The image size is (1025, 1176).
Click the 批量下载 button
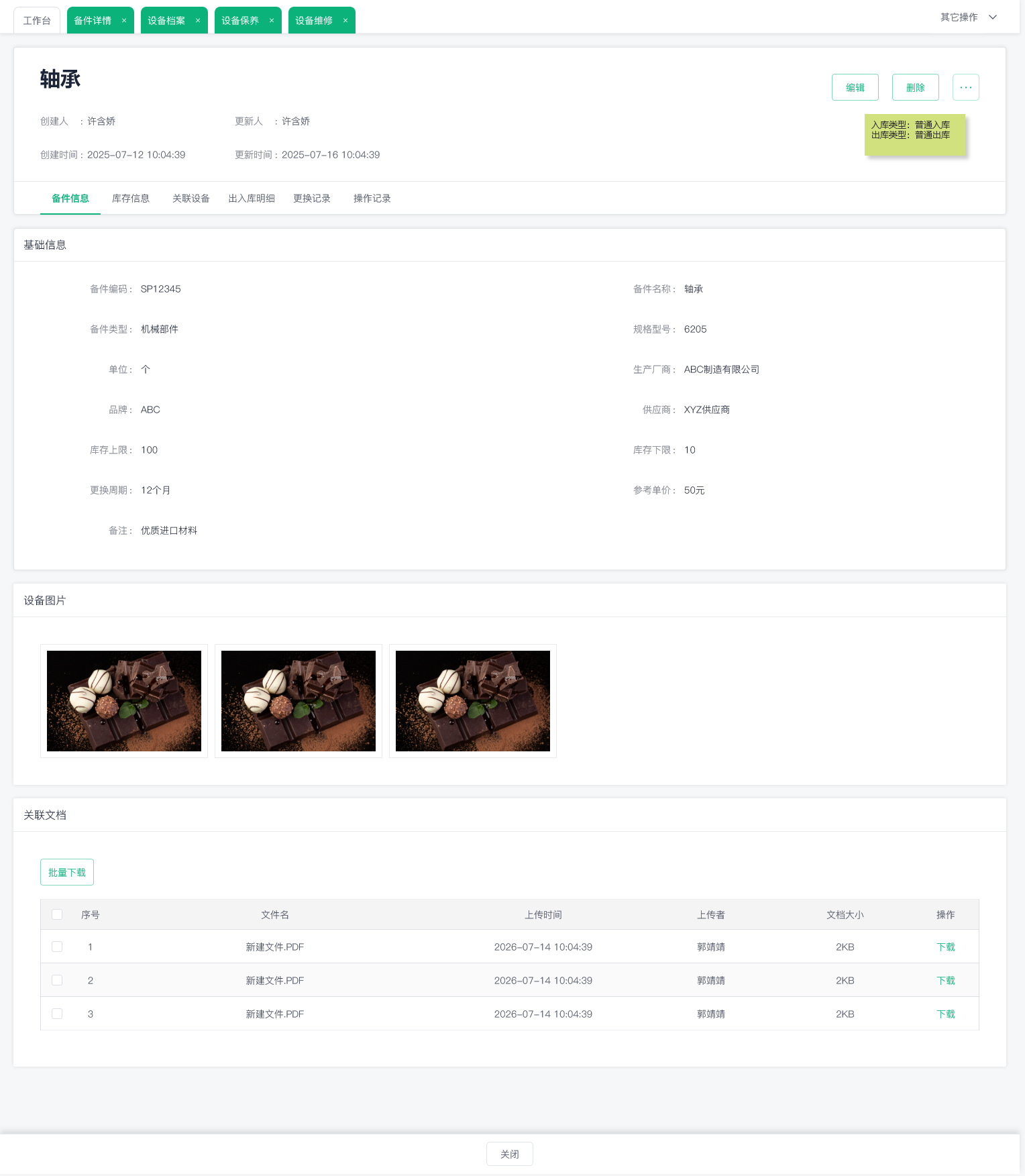[67, 872]
